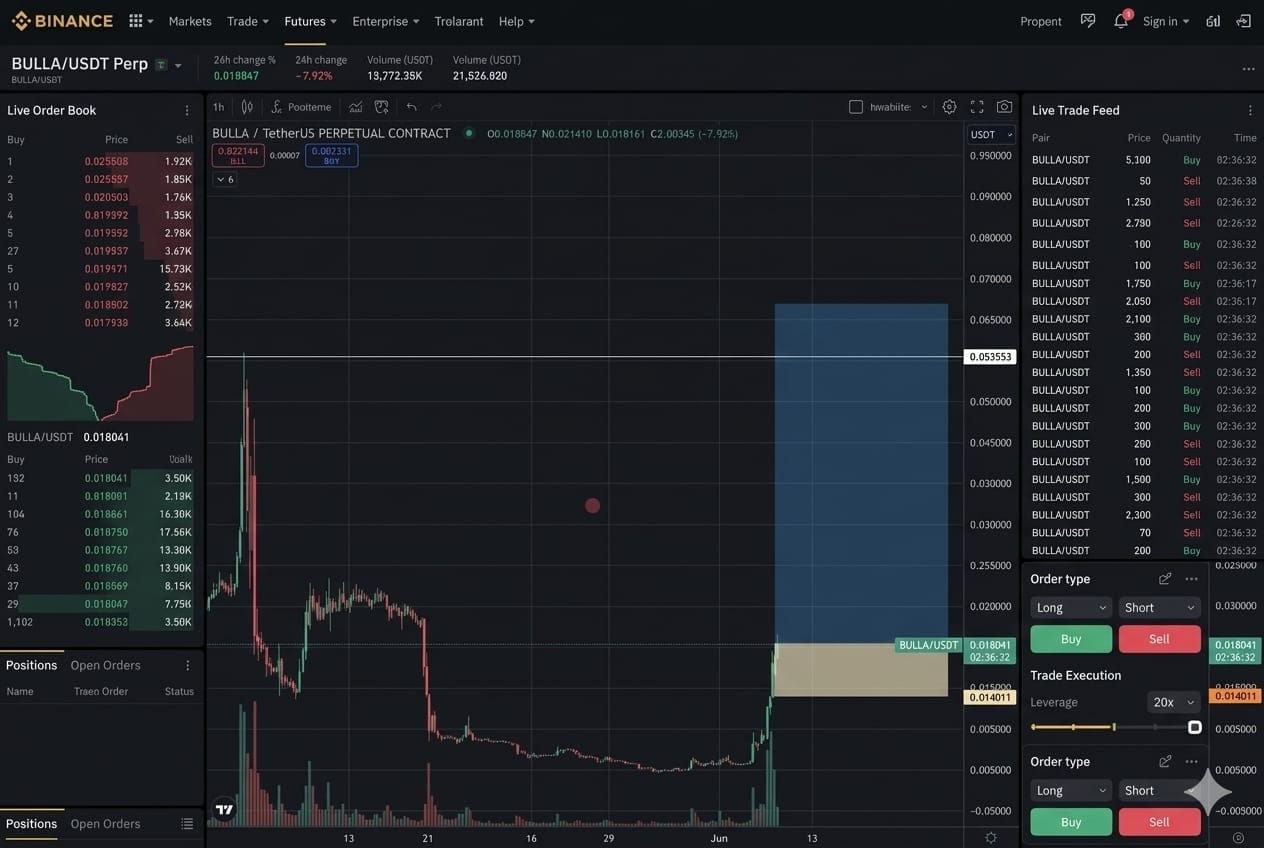This screenshot has width=1264, height=848.
Task: Click the chart compare line icon
Action: pos(355,107)
